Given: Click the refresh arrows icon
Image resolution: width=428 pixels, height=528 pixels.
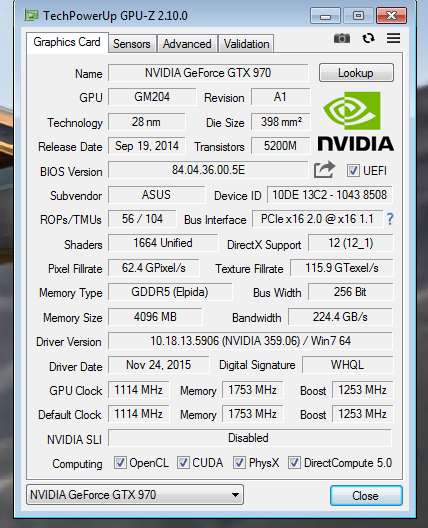Looking at the screenshot, I should coord(368,38).
